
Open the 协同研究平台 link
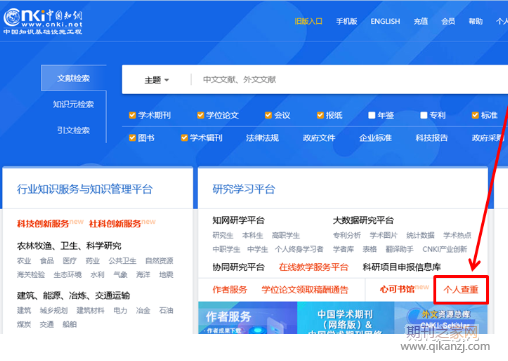[239, 267]
